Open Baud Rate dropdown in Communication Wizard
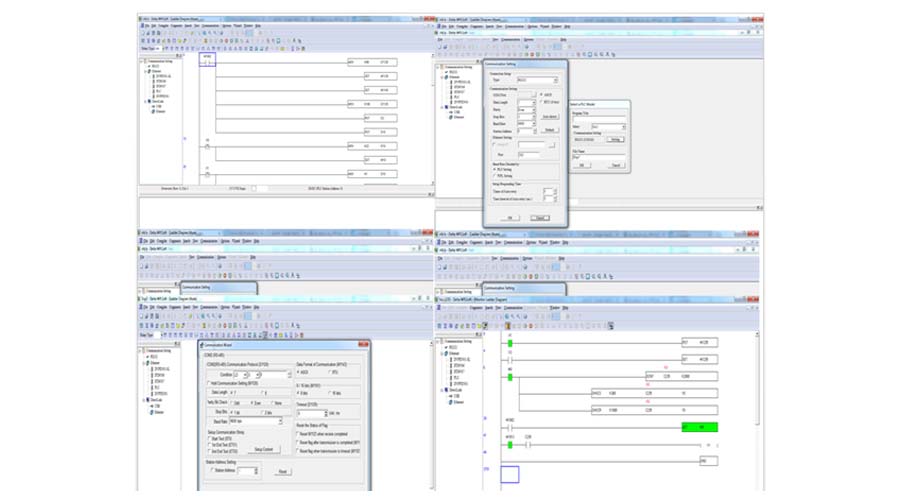The width and height of the screenshot is (900, 500). tap(255, 421)
